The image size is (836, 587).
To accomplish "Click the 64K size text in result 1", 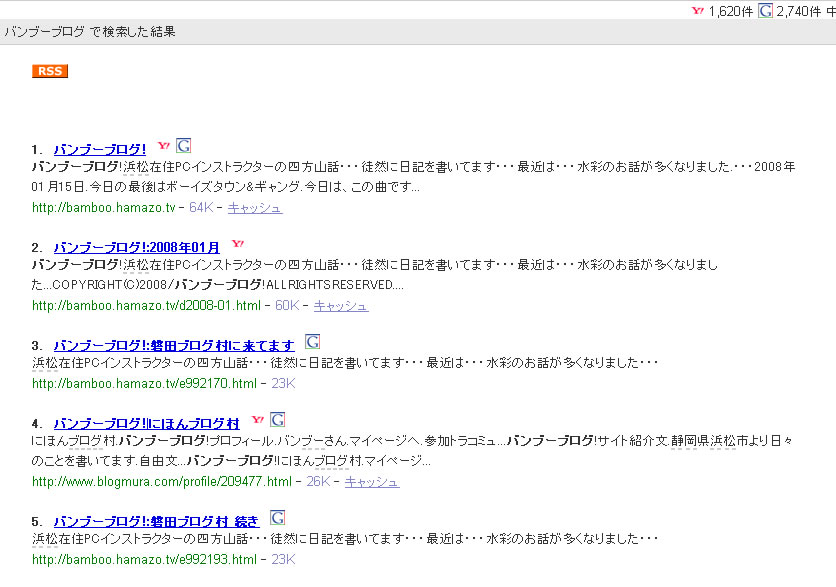I will (201, 208).
